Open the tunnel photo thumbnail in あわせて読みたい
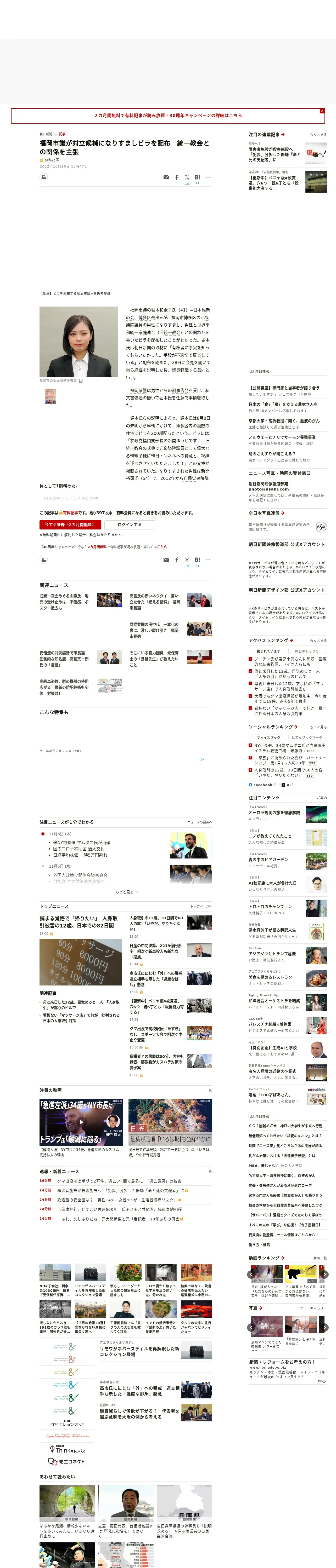Viewport: 336px width, 1568px height. 67,1503
